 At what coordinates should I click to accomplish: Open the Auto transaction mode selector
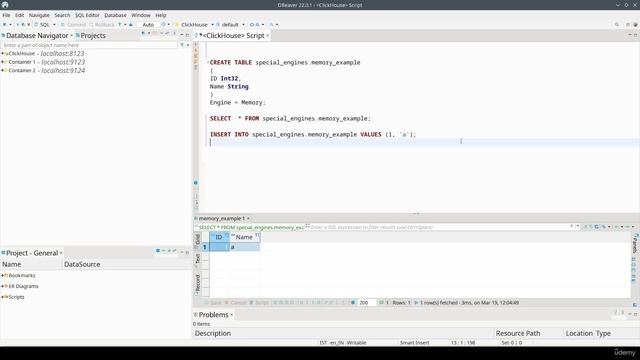(x=148, y=24)
